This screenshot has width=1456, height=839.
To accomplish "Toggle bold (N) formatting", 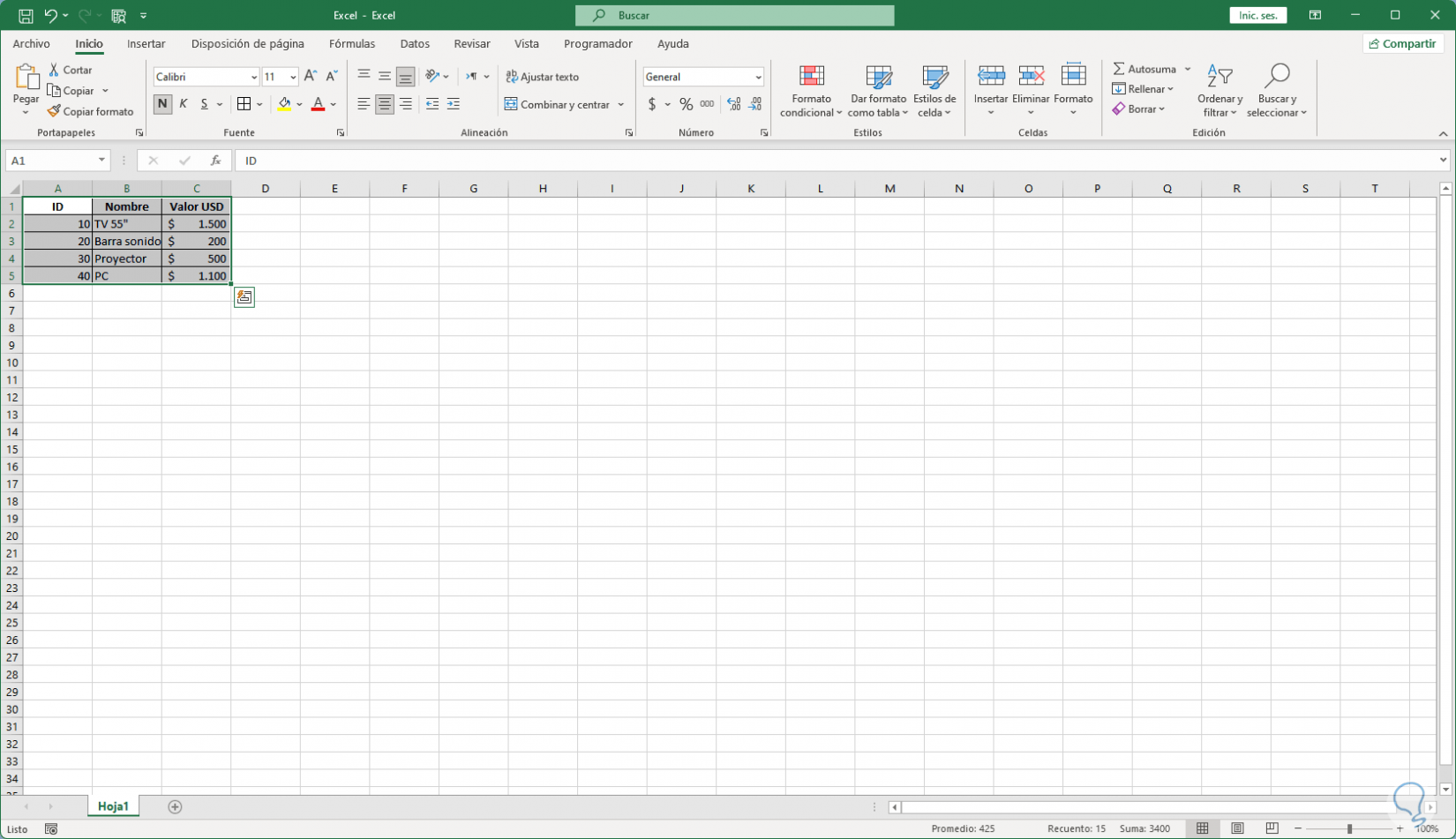I will click(x=162, y=104).
